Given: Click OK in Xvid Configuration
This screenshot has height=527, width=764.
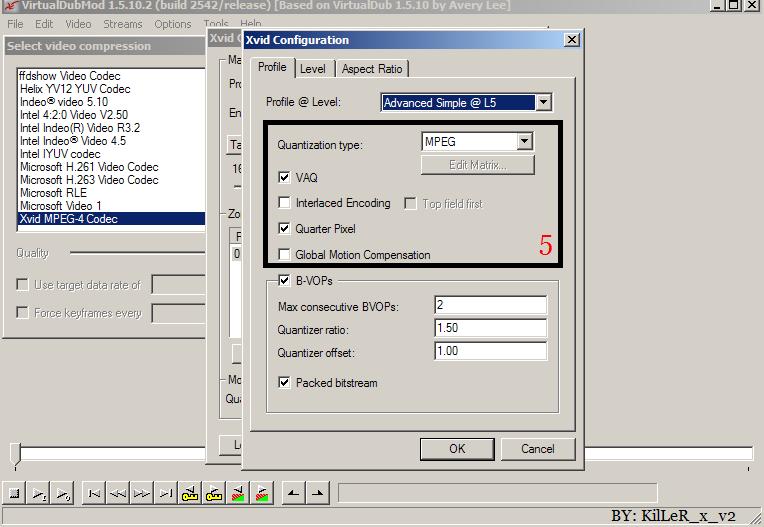Looking at the screenshot, I should (x=457, y=449).
